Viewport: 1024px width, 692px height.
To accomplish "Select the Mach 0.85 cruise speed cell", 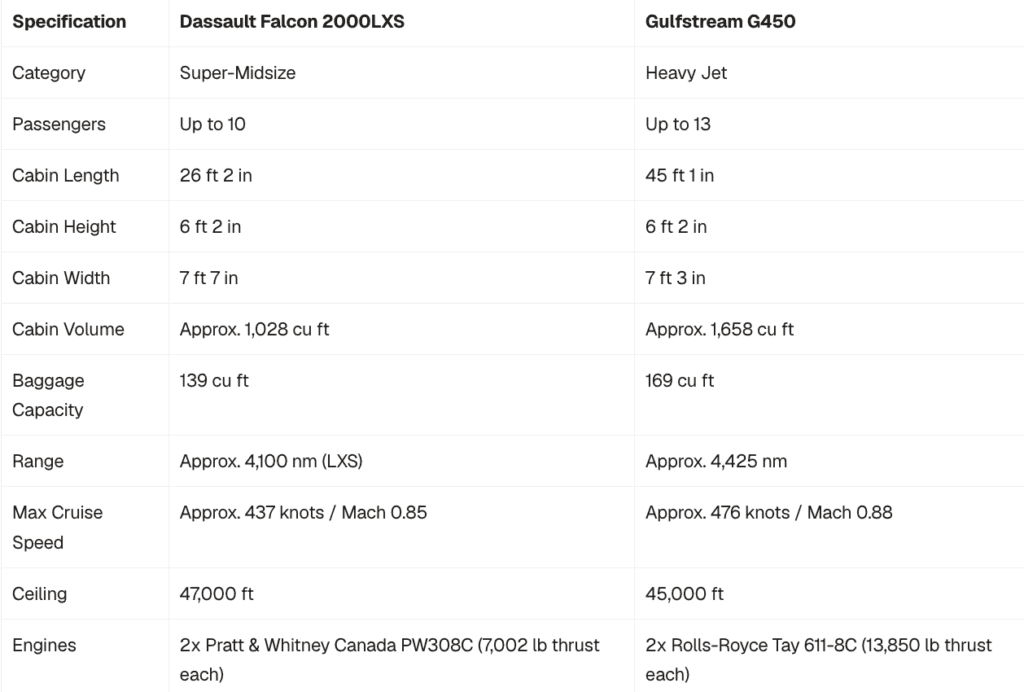I will 304,512.
